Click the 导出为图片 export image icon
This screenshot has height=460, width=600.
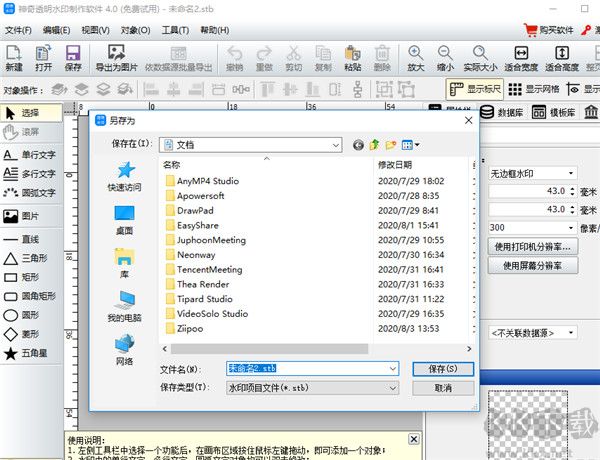pyautogui.click(x=116, y=58)
